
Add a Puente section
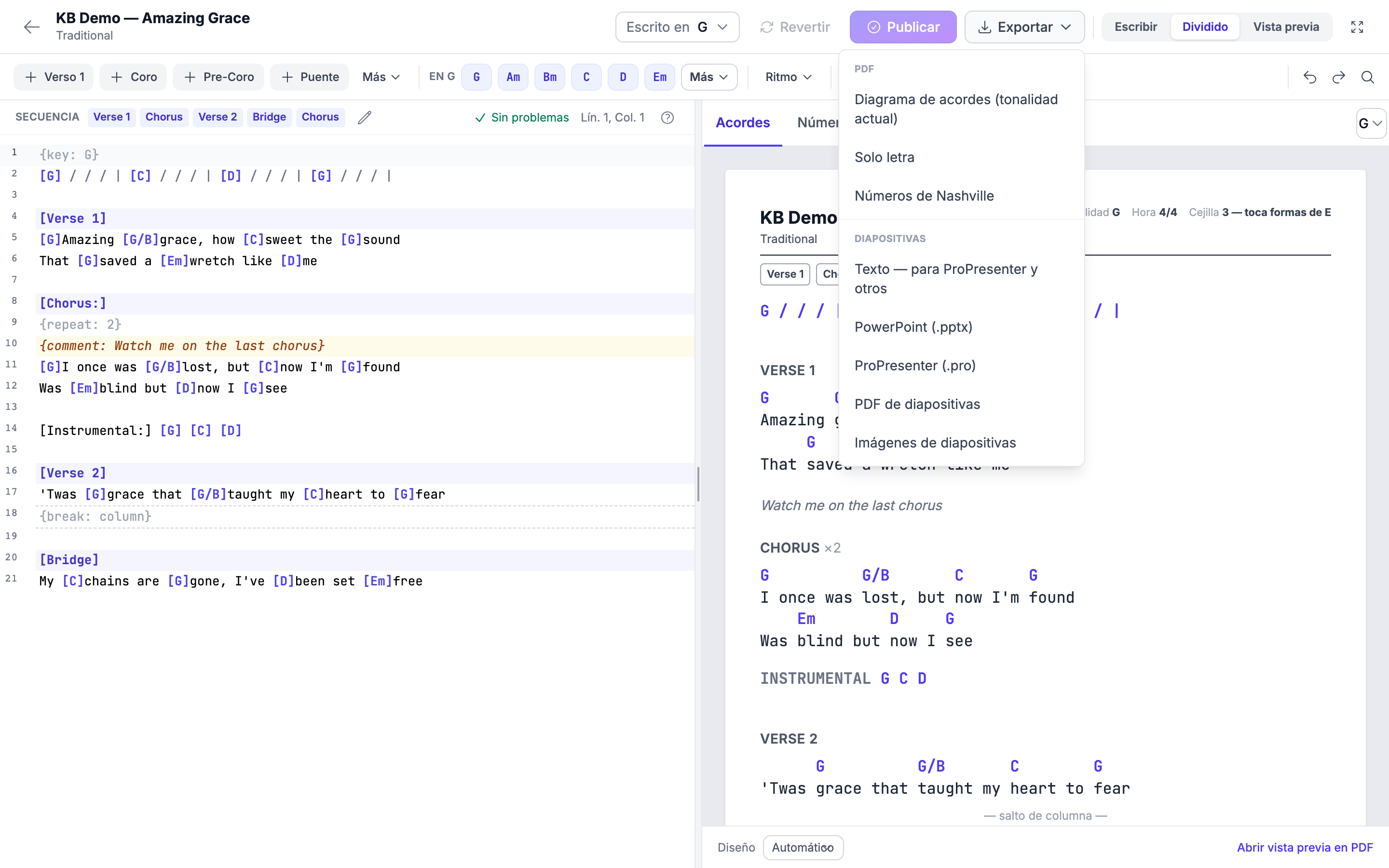[x=310, y=77]
